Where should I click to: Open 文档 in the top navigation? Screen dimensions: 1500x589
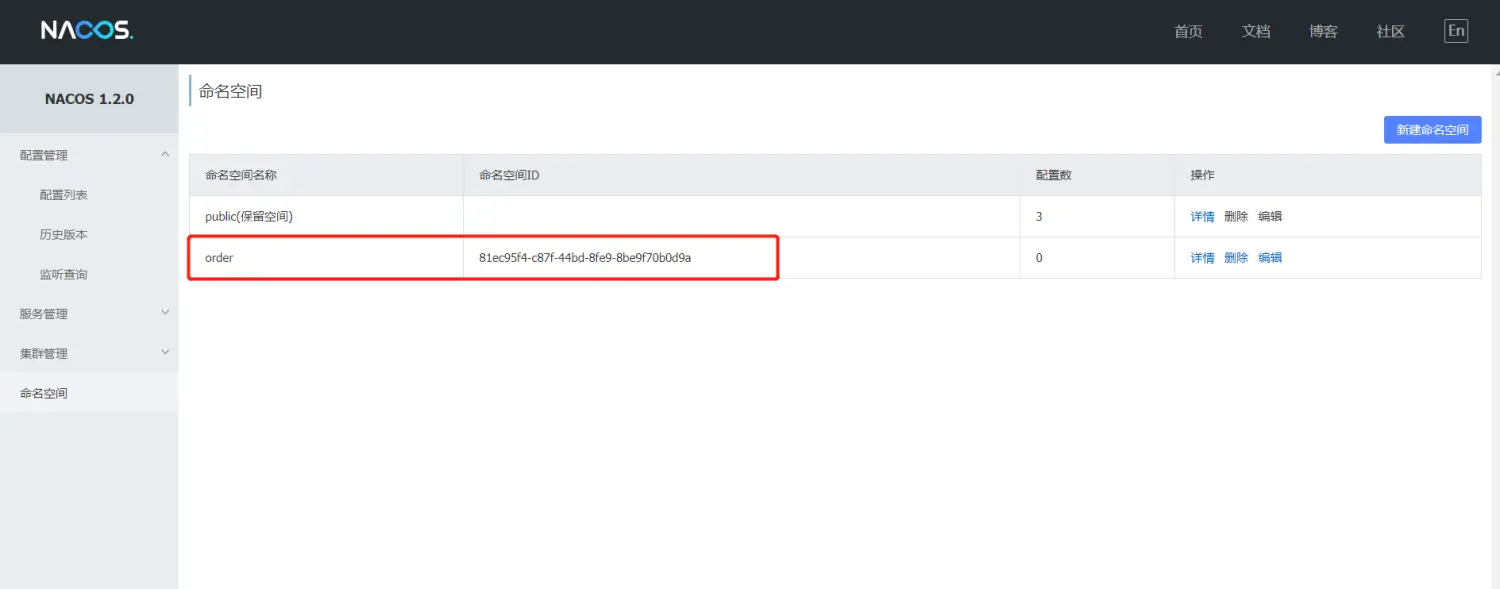(1256, 32)
